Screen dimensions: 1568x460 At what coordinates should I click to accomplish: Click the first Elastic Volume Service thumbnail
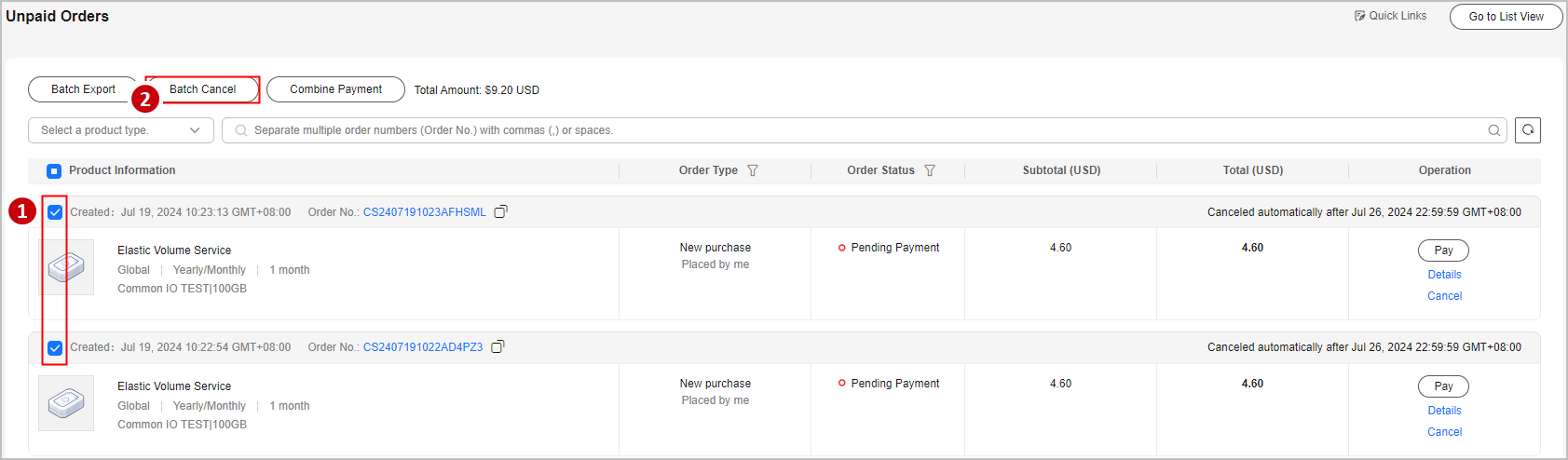(66, 267)
